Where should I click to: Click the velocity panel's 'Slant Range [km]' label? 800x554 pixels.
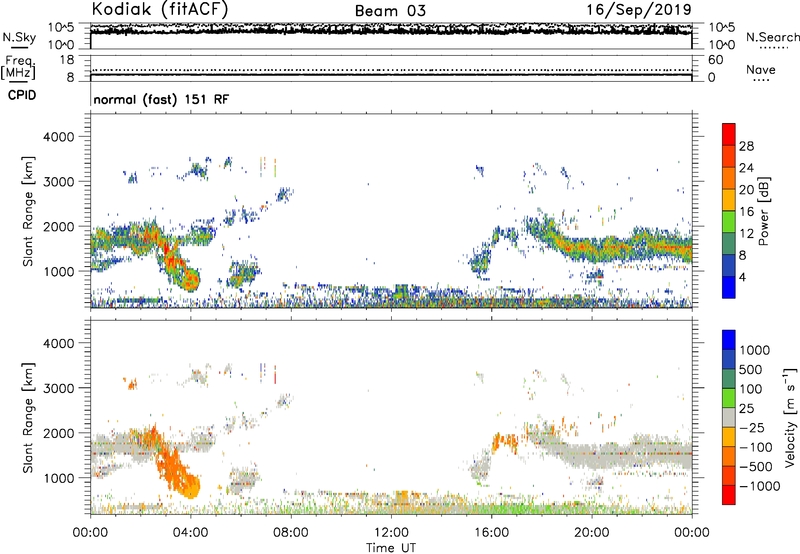28,418
